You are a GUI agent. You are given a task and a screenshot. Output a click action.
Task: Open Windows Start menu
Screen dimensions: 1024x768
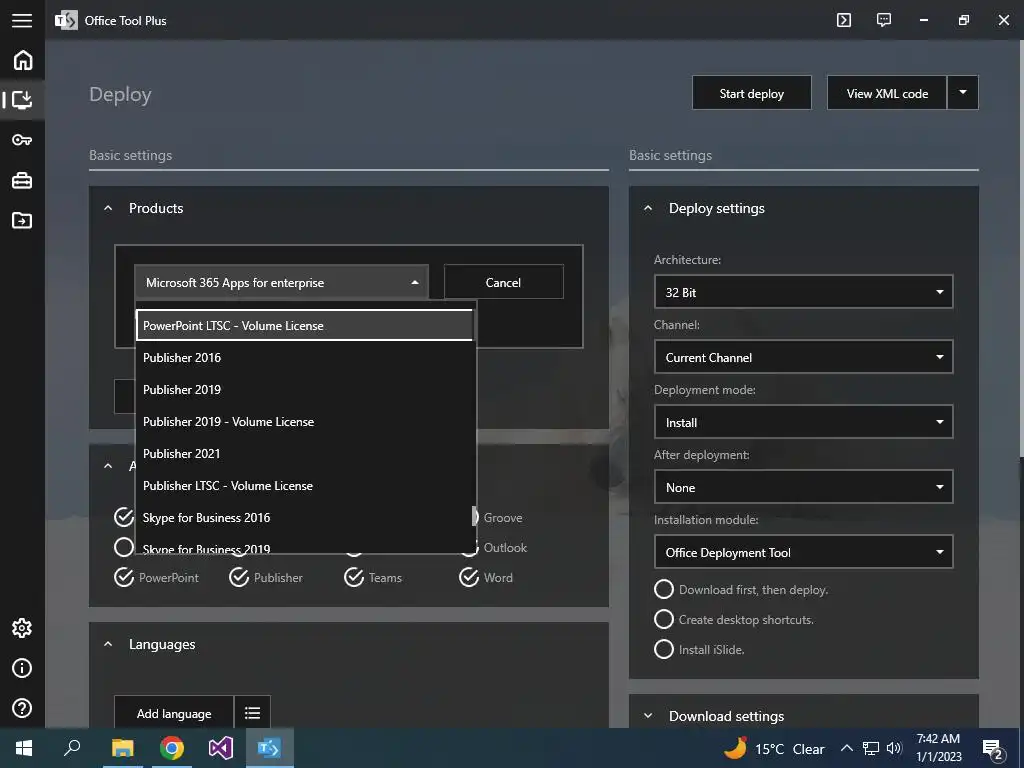[x=24, y=748]
